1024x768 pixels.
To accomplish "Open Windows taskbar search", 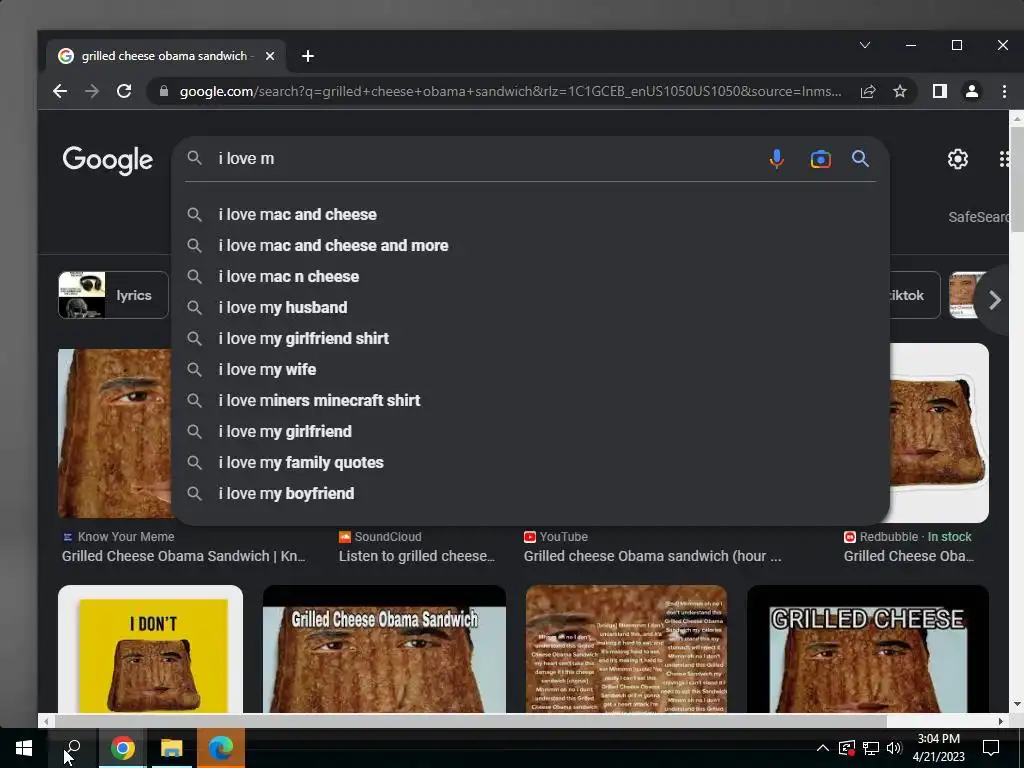I will (x=73, y=748).
